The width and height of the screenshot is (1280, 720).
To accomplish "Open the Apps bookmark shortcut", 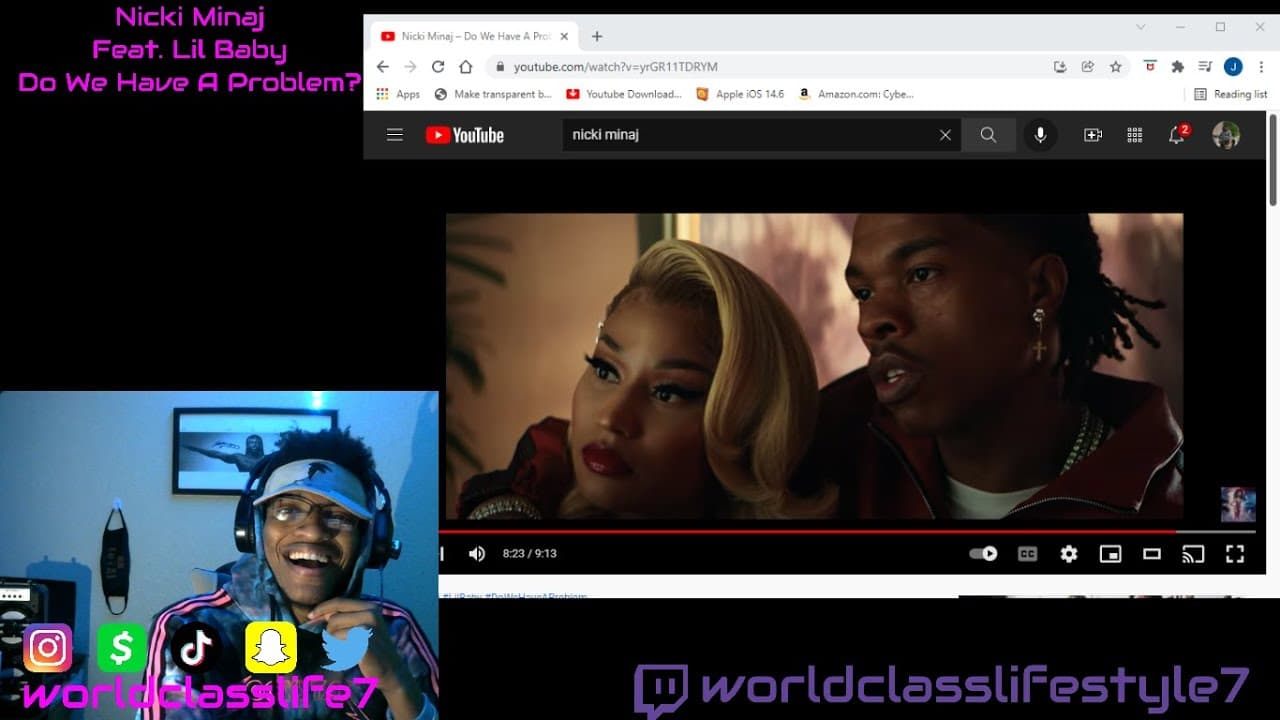I will coord(398,94).
